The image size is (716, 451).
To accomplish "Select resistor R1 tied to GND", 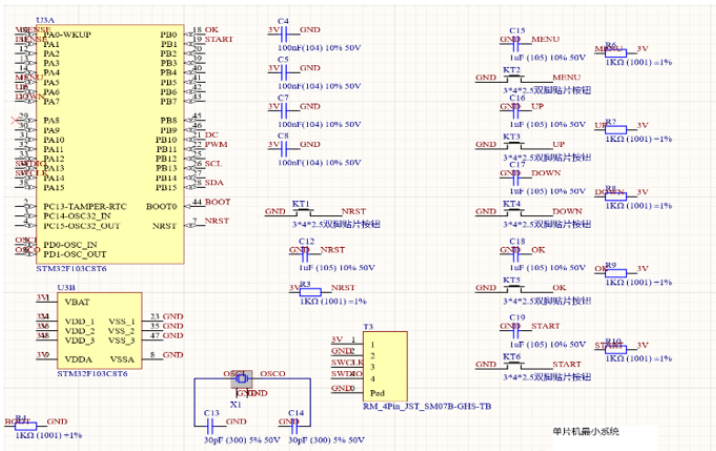I will (26, 426).
